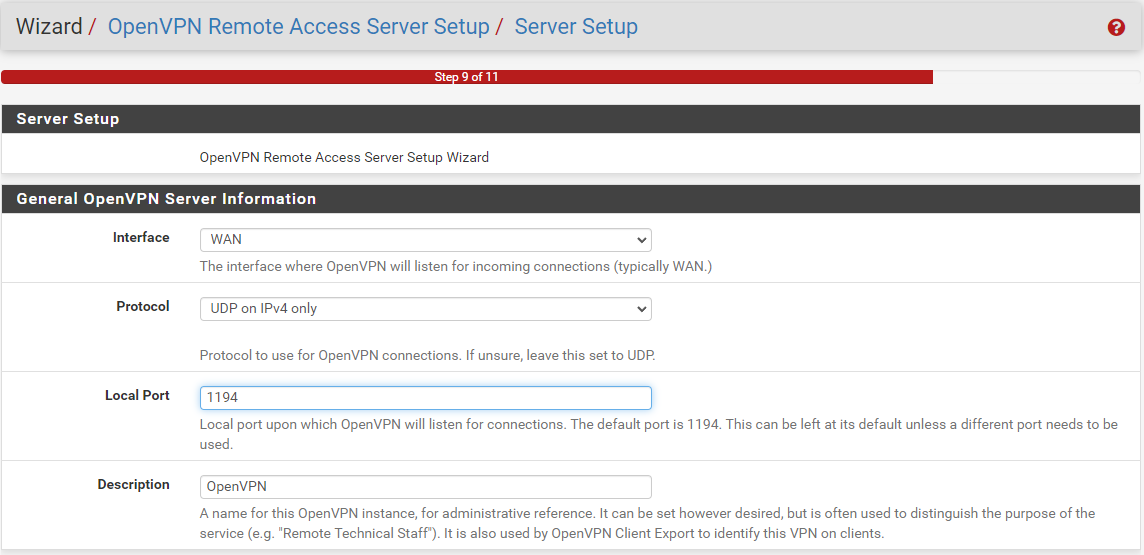Click the help text about incoming connections typically WAN
Viewport: 1144px width, 555px height.
coord(456,267)
